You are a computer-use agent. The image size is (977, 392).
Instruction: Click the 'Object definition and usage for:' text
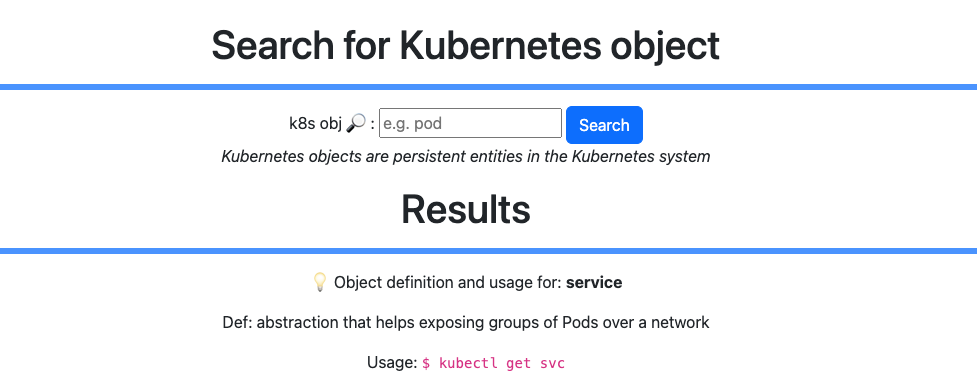tap(448, 283)
